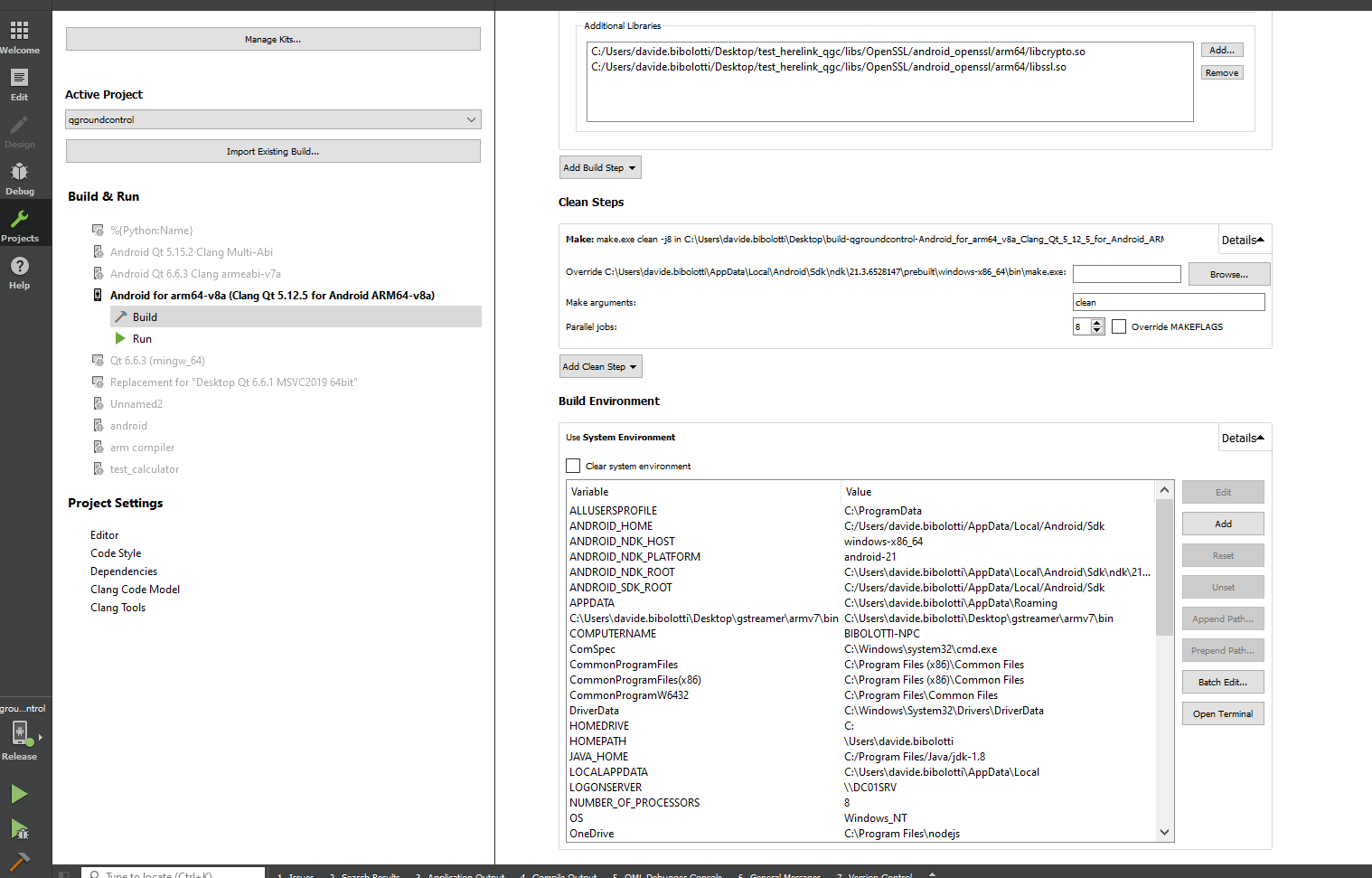Start debugging with the debug-run icon

tap(19, 829)
